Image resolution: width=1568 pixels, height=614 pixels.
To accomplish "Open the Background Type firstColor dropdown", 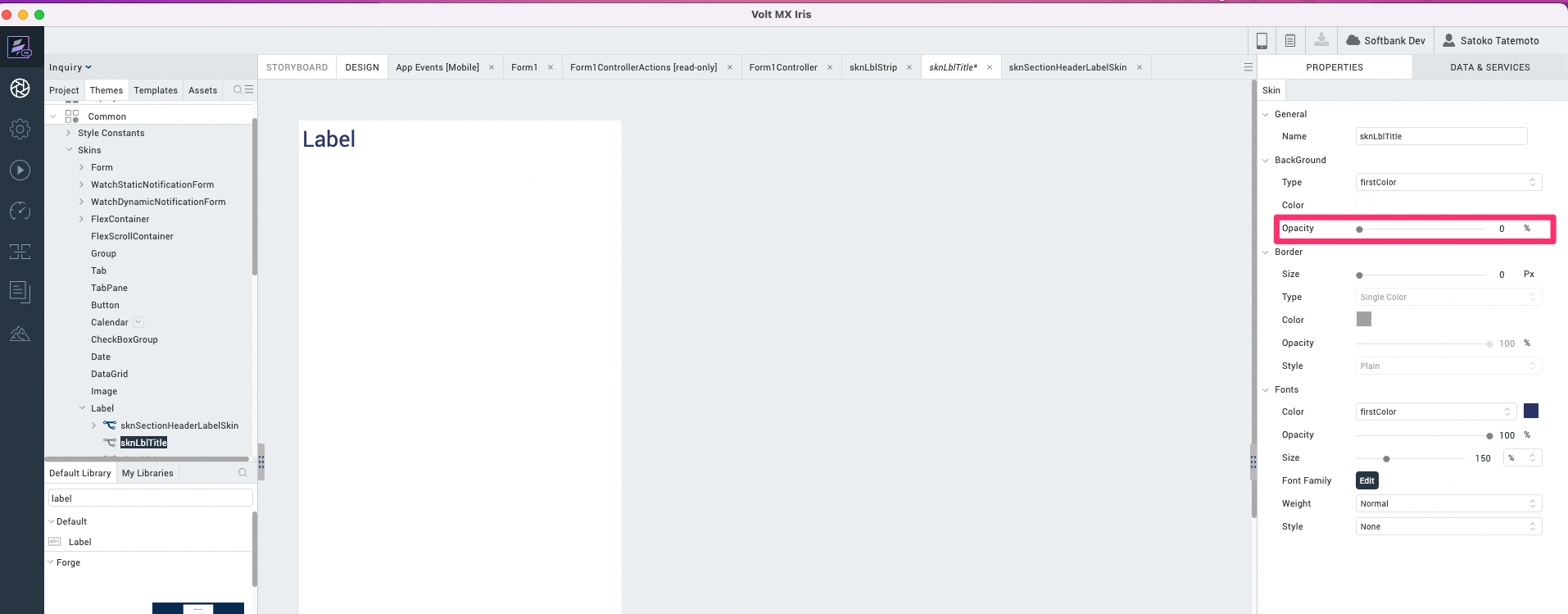I will 1448,182.
